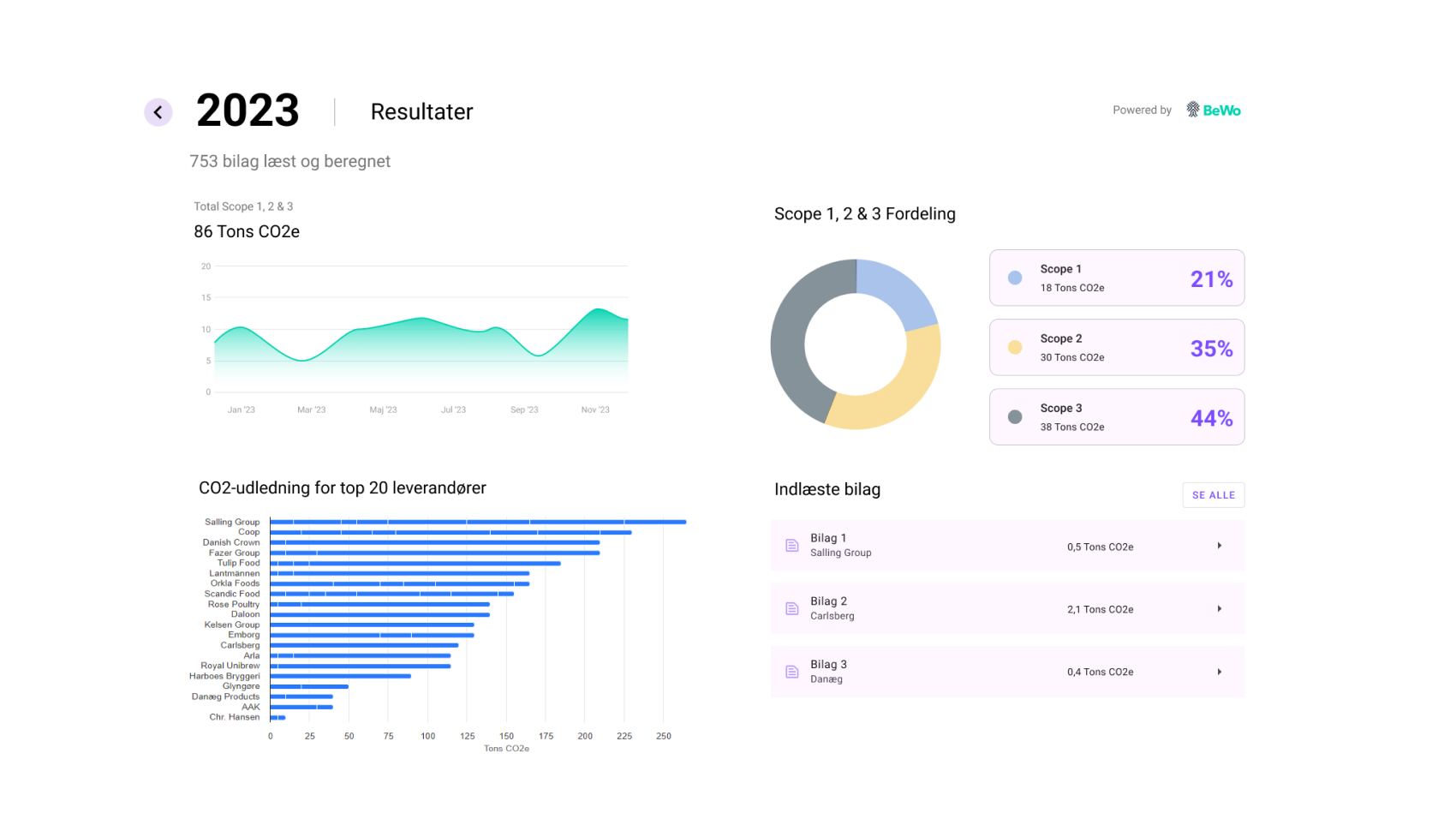The height and width of the screenshot is (819, 1456).
Task: Click the Salling Group bar in chart
Action: point(477,522)
